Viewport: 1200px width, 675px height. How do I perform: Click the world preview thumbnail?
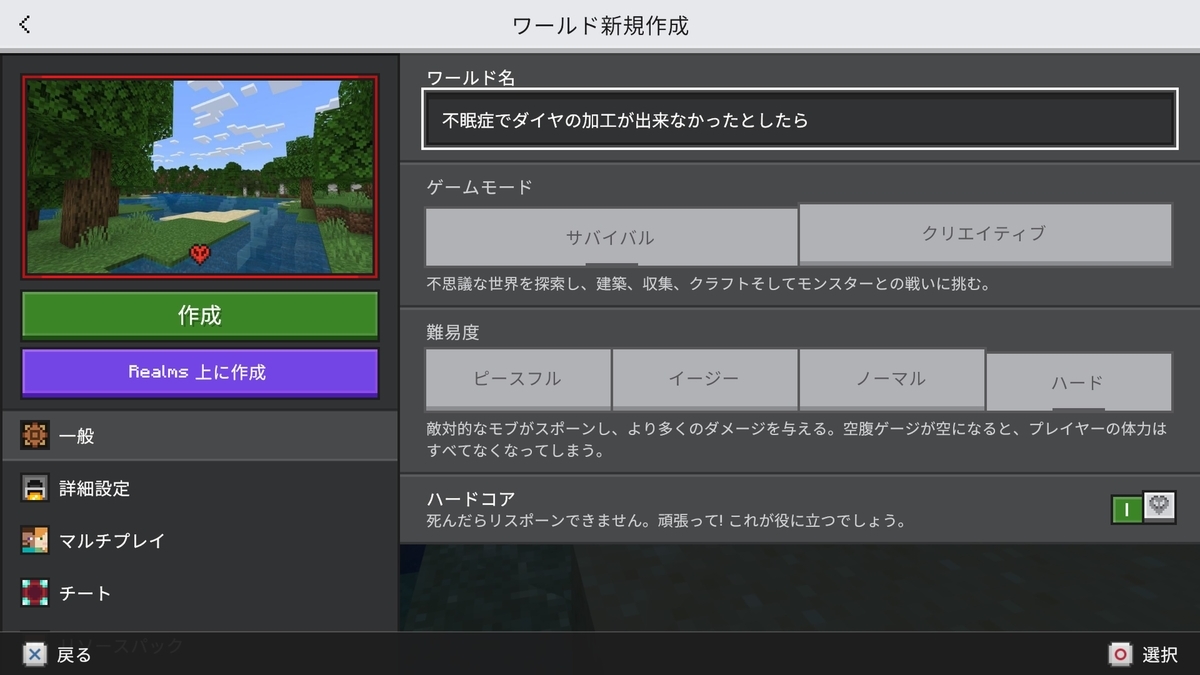[200, 177]
